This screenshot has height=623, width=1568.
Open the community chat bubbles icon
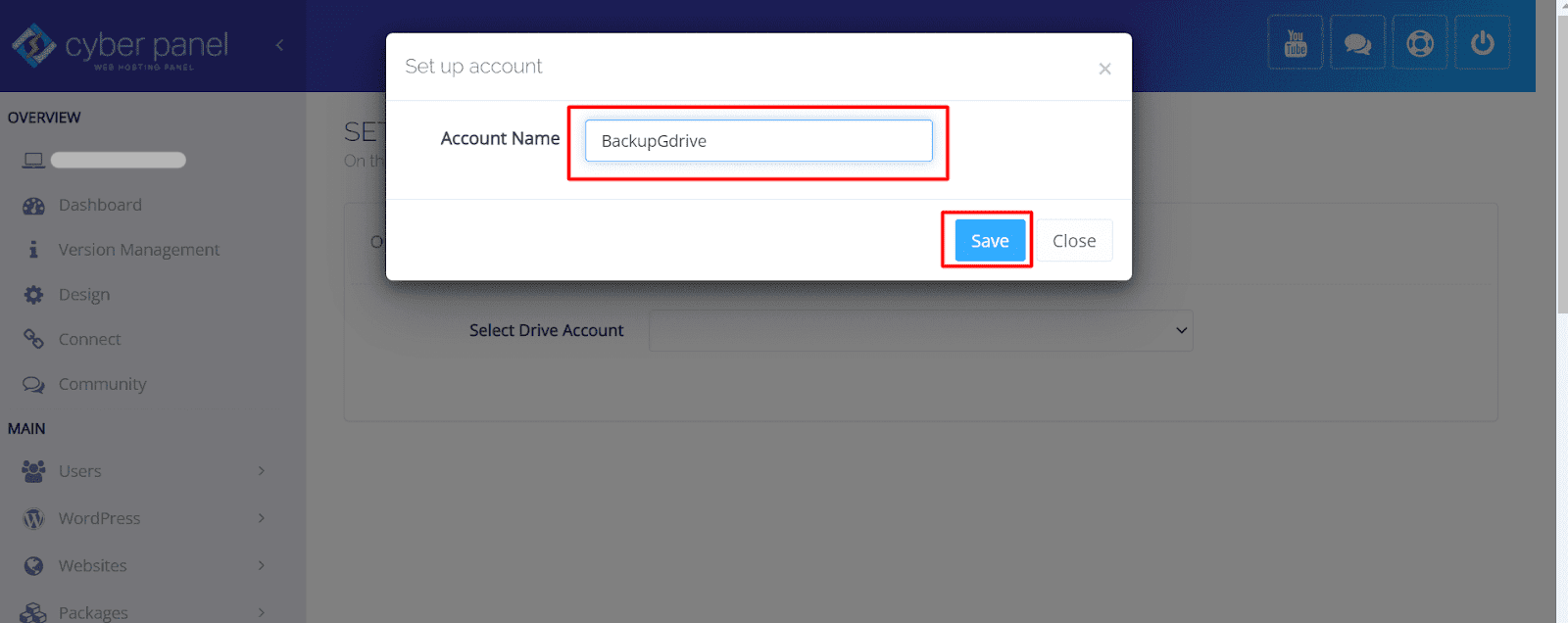tap(1357, 43)
